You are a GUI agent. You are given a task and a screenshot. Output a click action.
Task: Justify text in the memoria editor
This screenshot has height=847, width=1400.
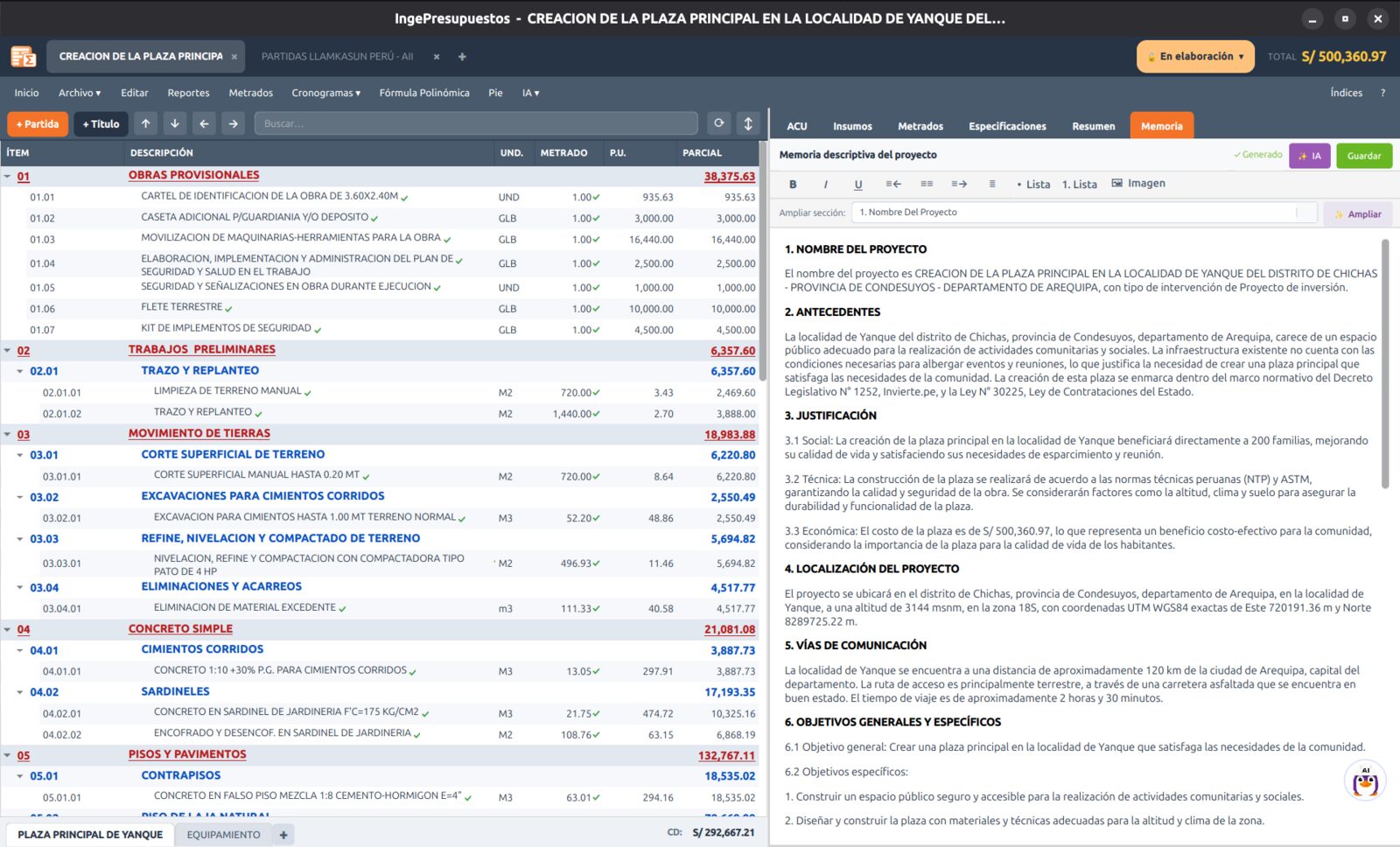click(992, 184)
